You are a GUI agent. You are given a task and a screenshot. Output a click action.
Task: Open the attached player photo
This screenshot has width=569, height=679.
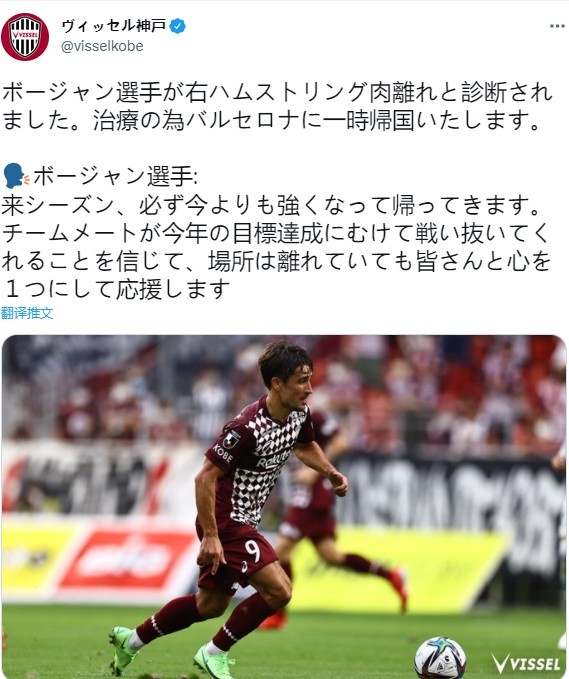click(284, 507)
